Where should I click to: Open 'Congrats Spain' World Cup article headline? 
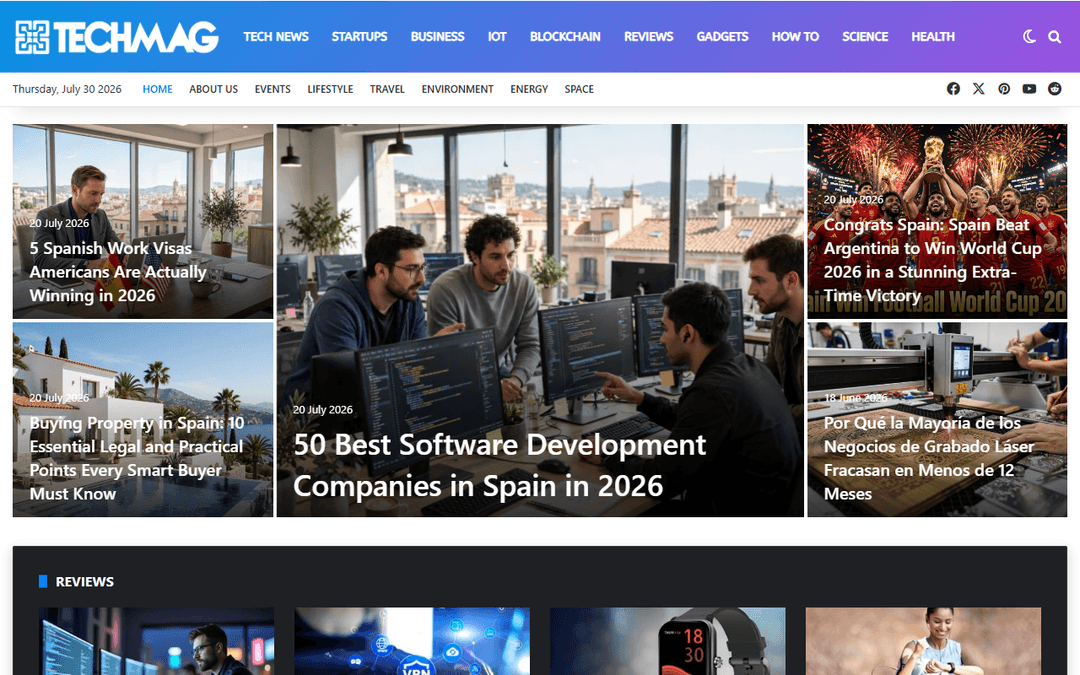tap(933, 260)
